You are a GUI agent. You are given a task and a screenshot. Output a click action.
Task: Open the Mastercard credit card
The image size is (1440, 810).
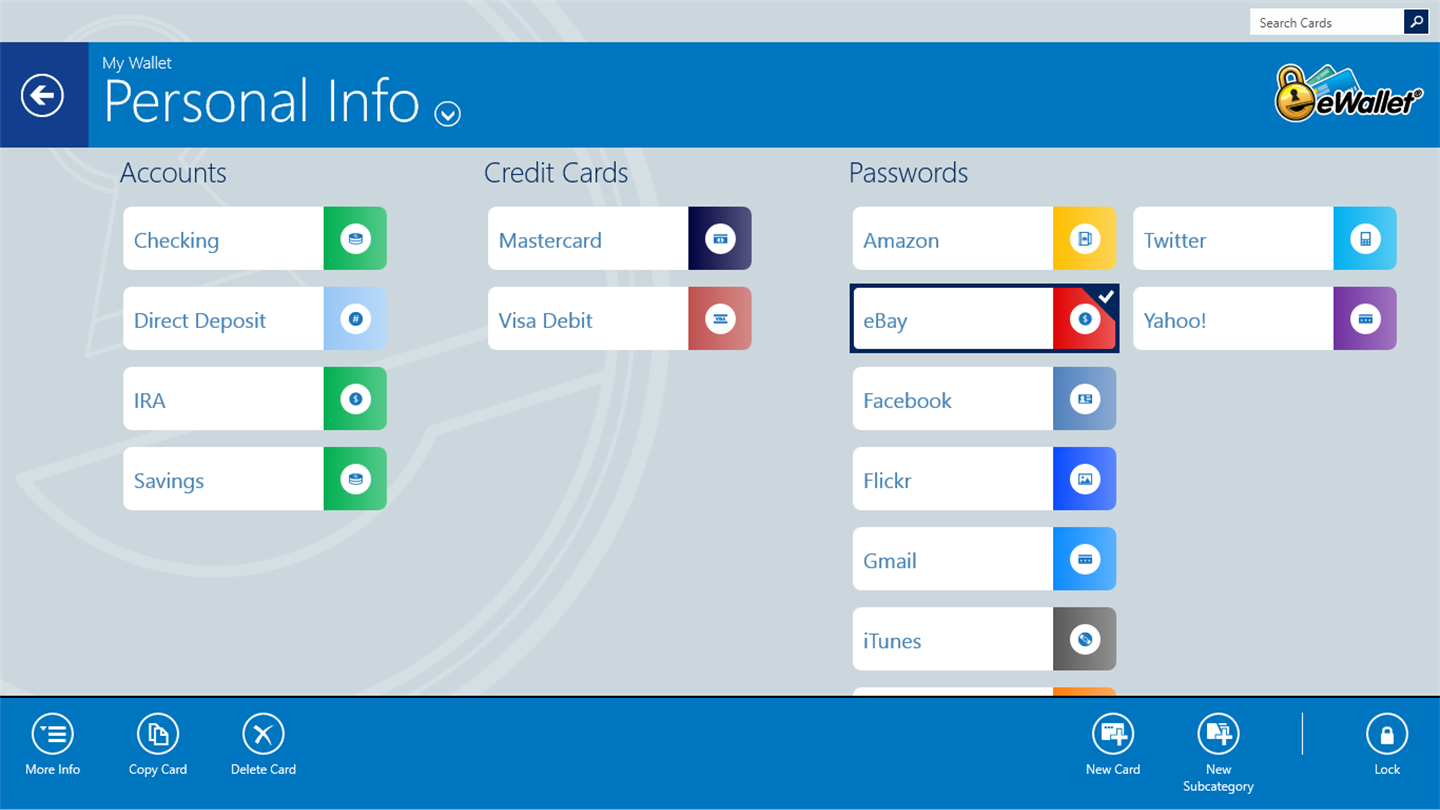620,239
